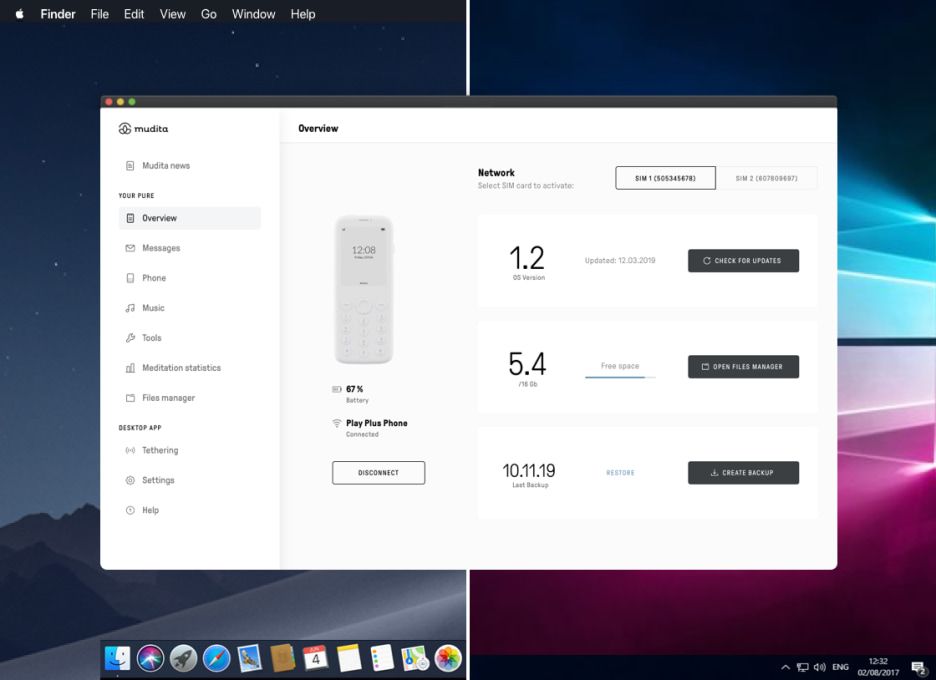Click Create Backup button
The width and height of the screenshot is (936, 680).
(x=743, y=473)
